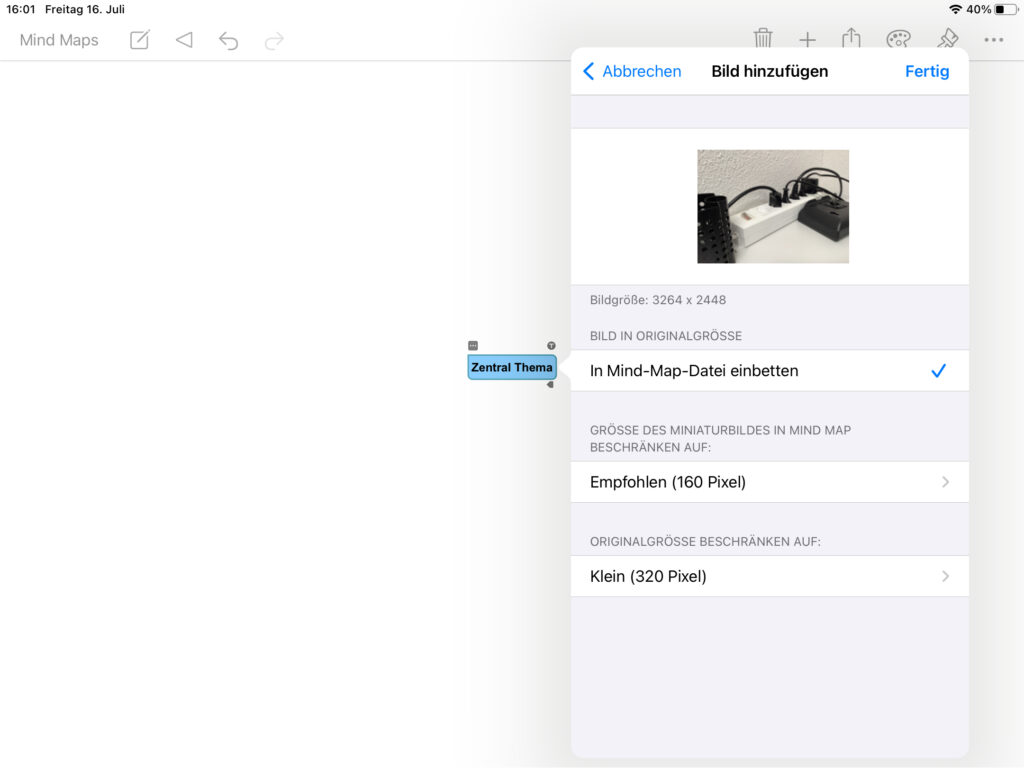This screenshot has height=768, width=1024.
Task: Open the color palette icon
Action: pos(898,40)
